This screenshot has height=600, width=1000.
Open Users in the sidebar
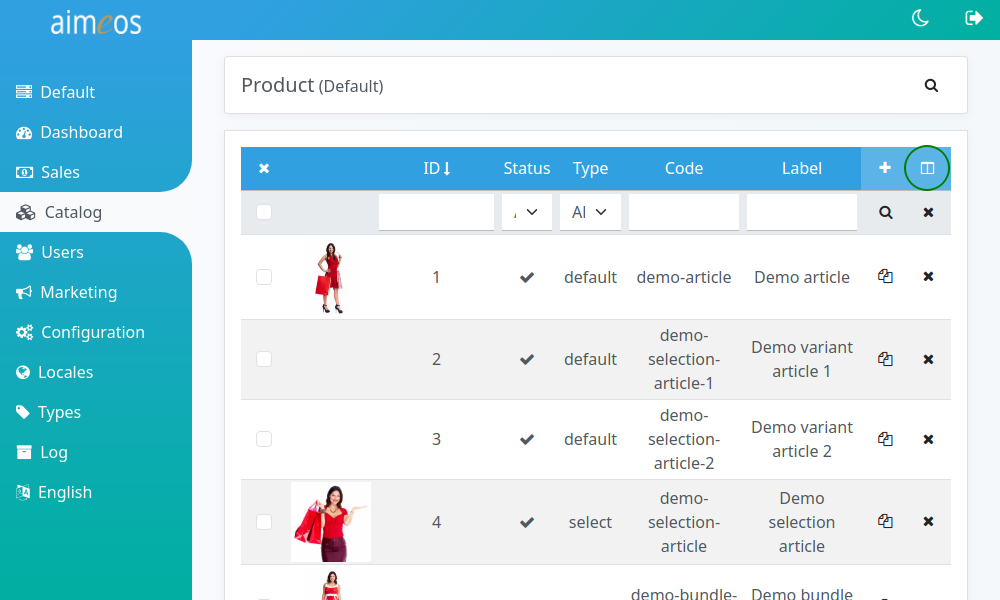50,252
